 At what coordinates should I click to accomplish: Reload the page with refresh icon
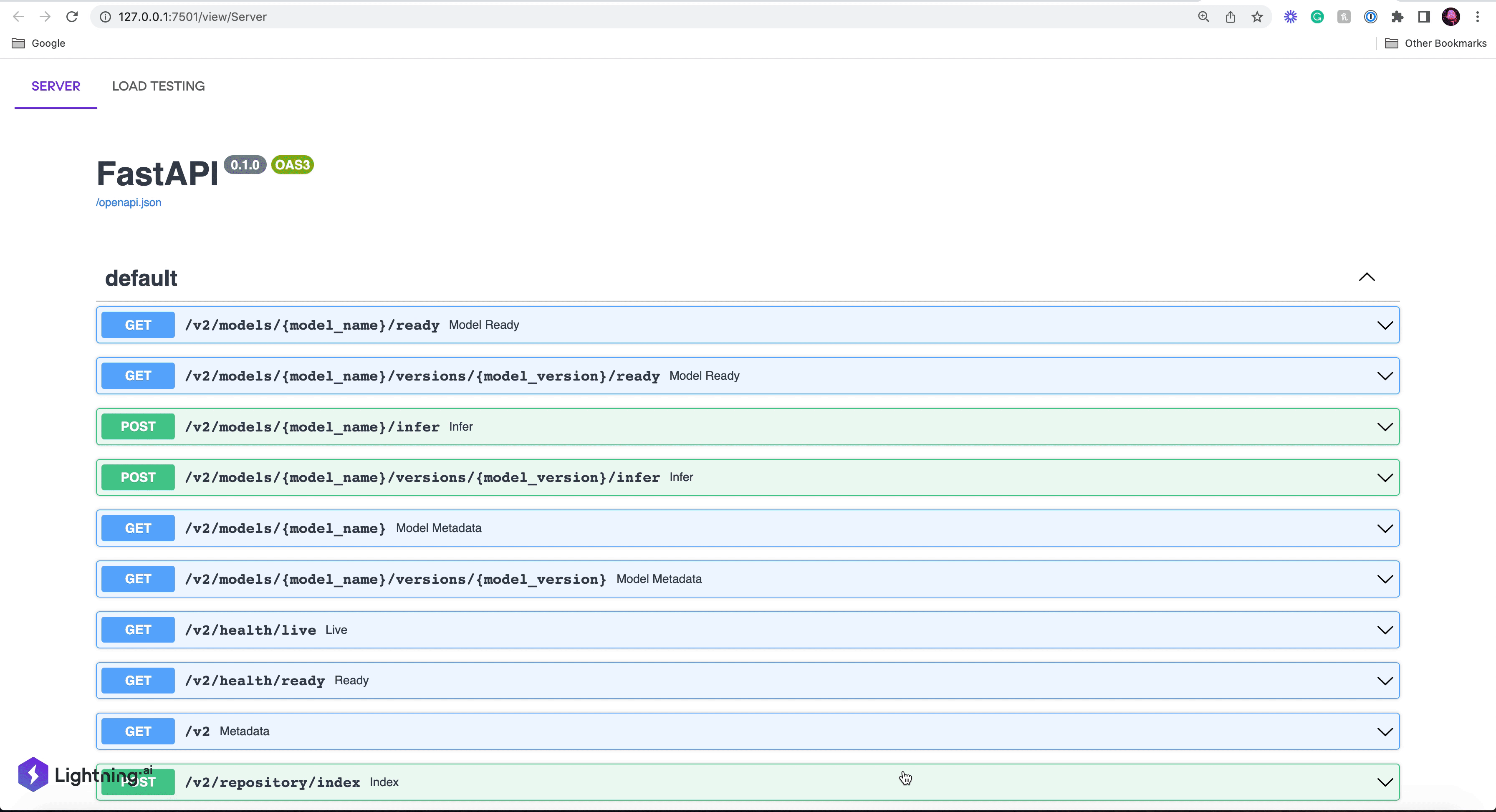point(72,17)
